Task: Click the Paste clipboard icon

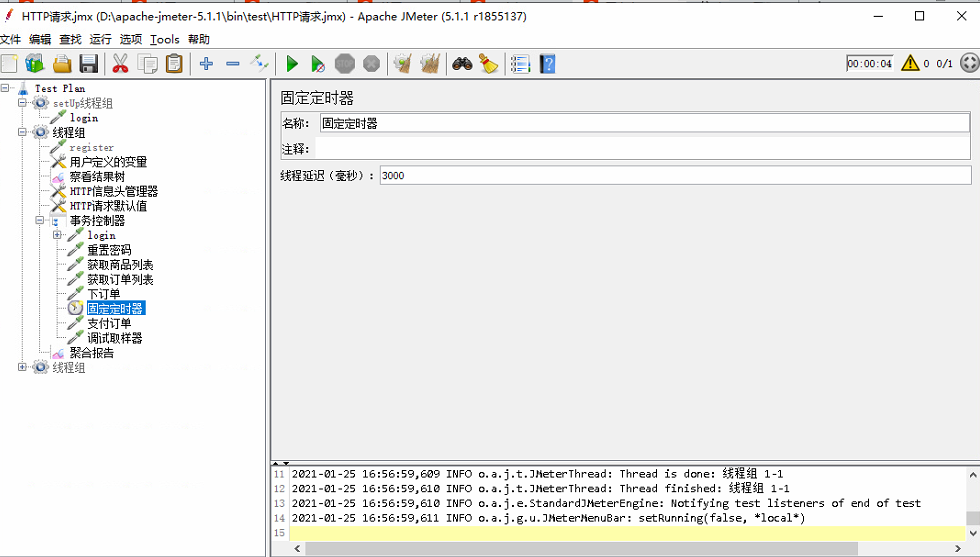Action: pyautogui.click(x=174, y=64)
